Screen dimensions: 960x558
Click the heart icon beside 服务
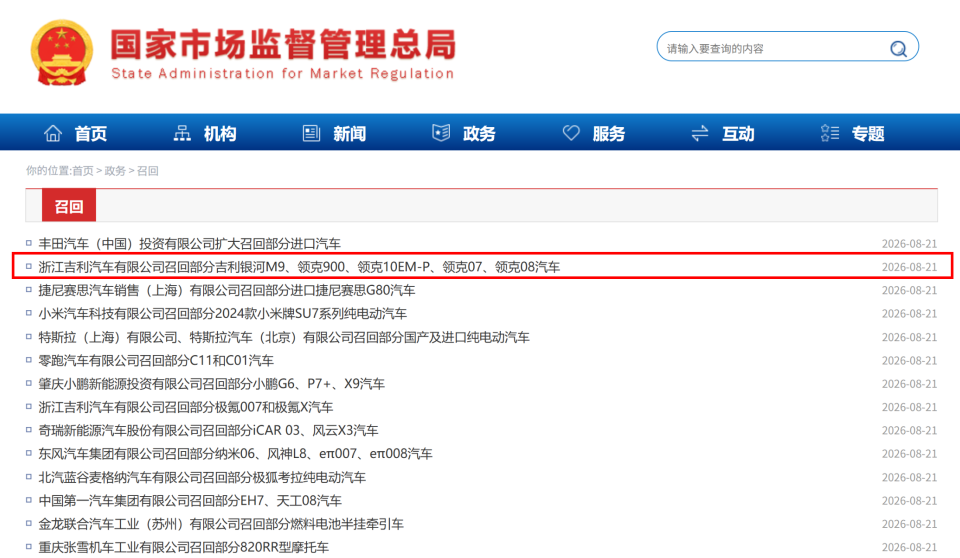click(x=571, y=133)
